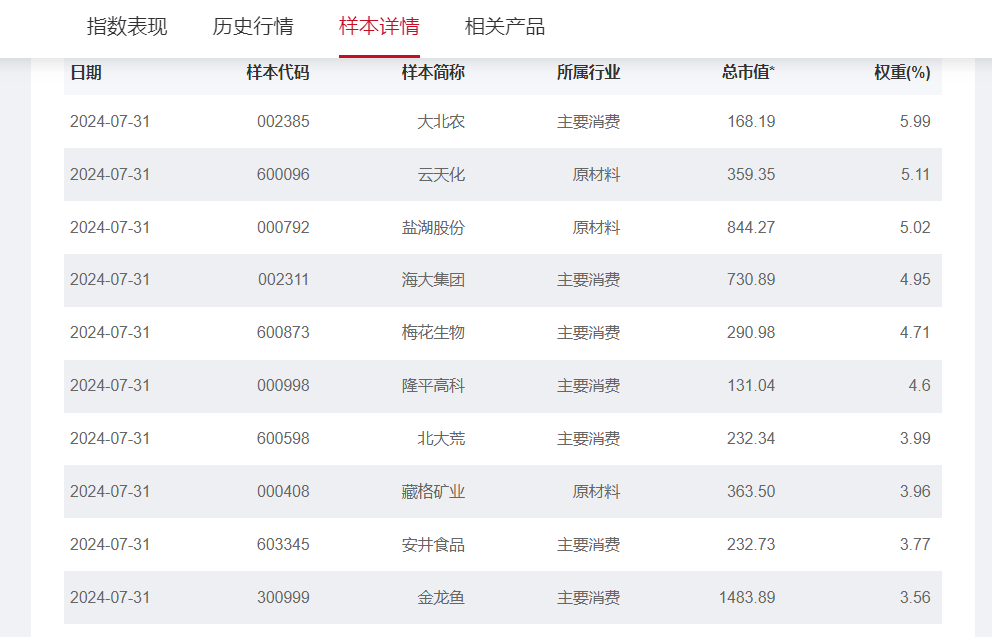992x637 pixels.
Task: Click weight value 5.11
Action: 915,175
